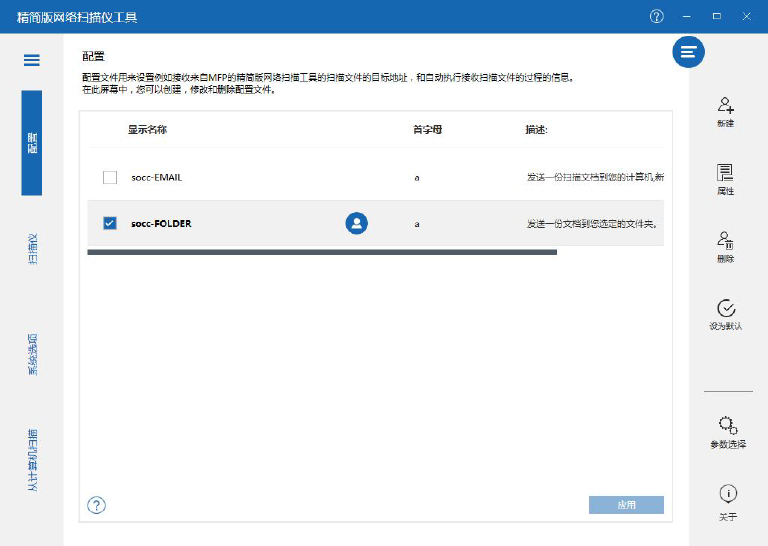Select the socc-FOLDER profile name

(x=161, y=224)
